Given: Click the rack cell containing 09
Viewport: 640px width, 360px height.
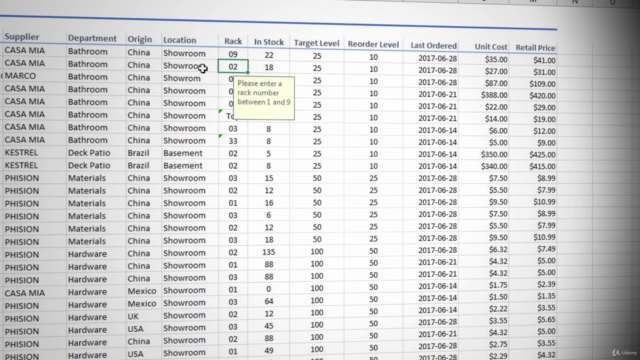Looking at the screenshot, I should pos(233,54).
